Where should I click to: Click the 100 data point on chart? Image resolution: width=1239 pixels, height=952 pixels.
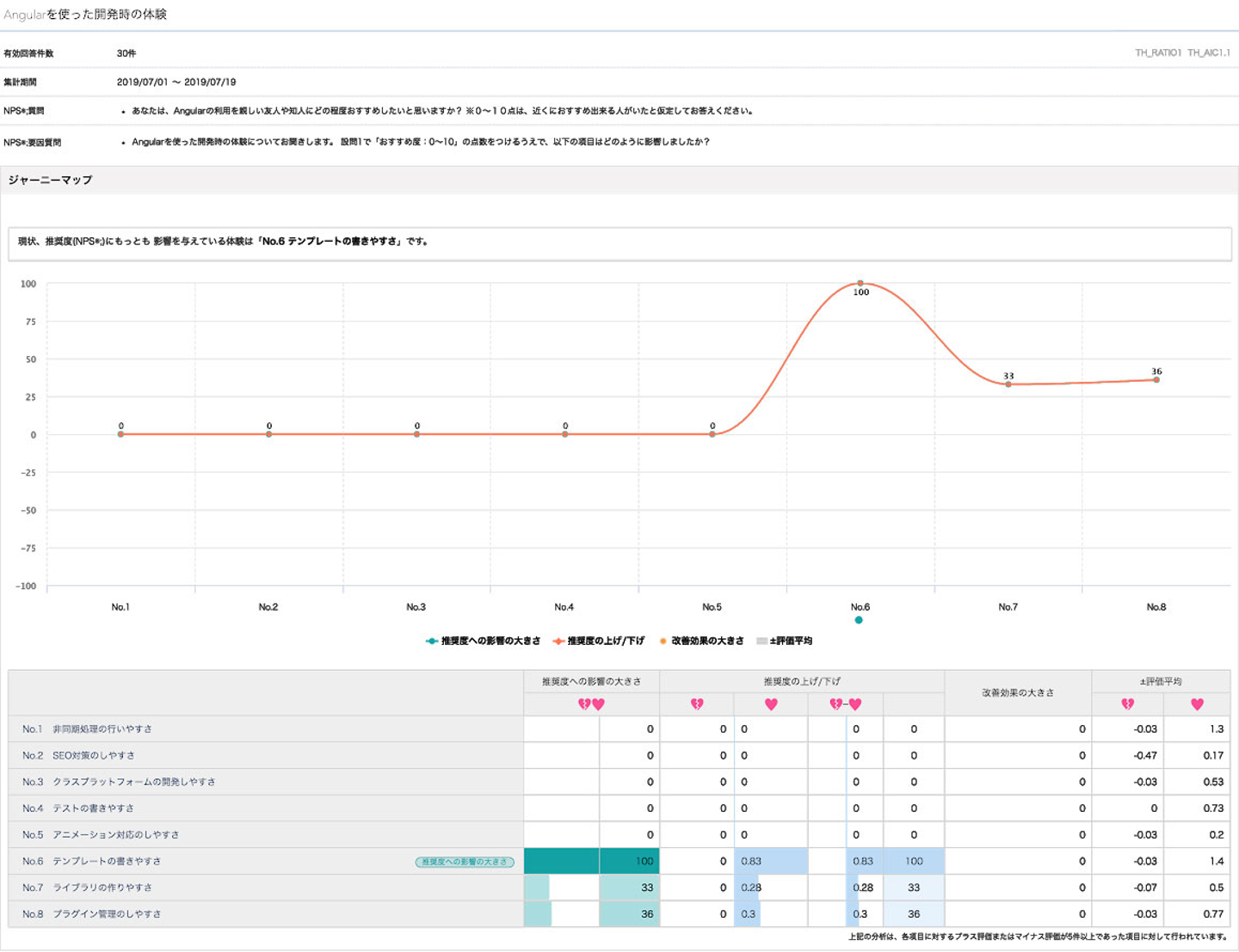pyautogui.click(x=860, y=283)
